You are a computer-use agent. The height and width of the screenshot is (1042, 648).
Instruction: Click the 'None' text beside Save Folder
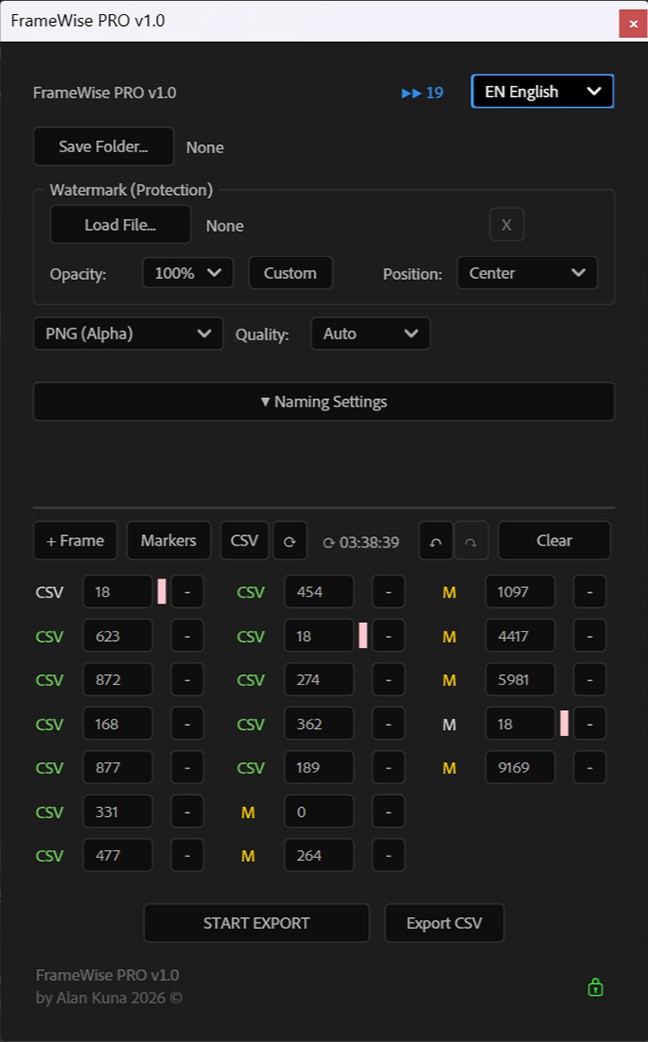(x=205, y=148)
